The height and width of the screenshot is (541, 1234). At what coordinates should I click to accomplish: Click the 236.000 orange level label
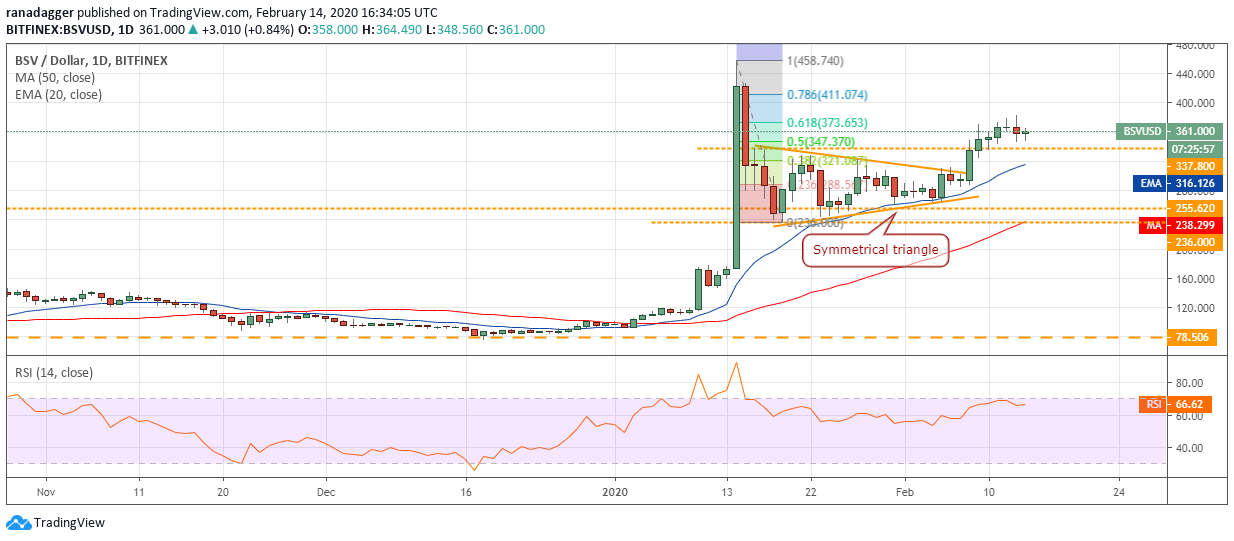click(x=1195, y=242)
